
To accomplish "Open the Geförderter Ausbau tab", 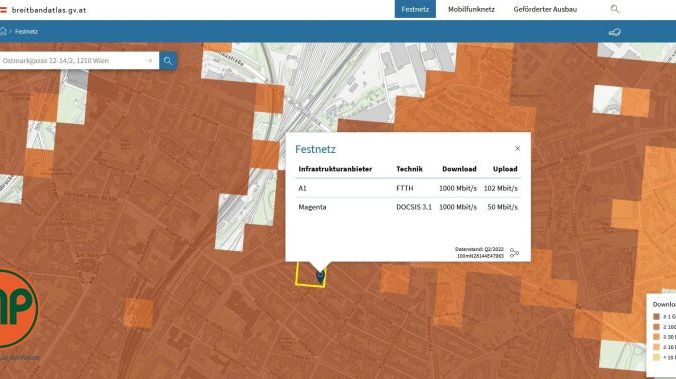I will [545, 9].
